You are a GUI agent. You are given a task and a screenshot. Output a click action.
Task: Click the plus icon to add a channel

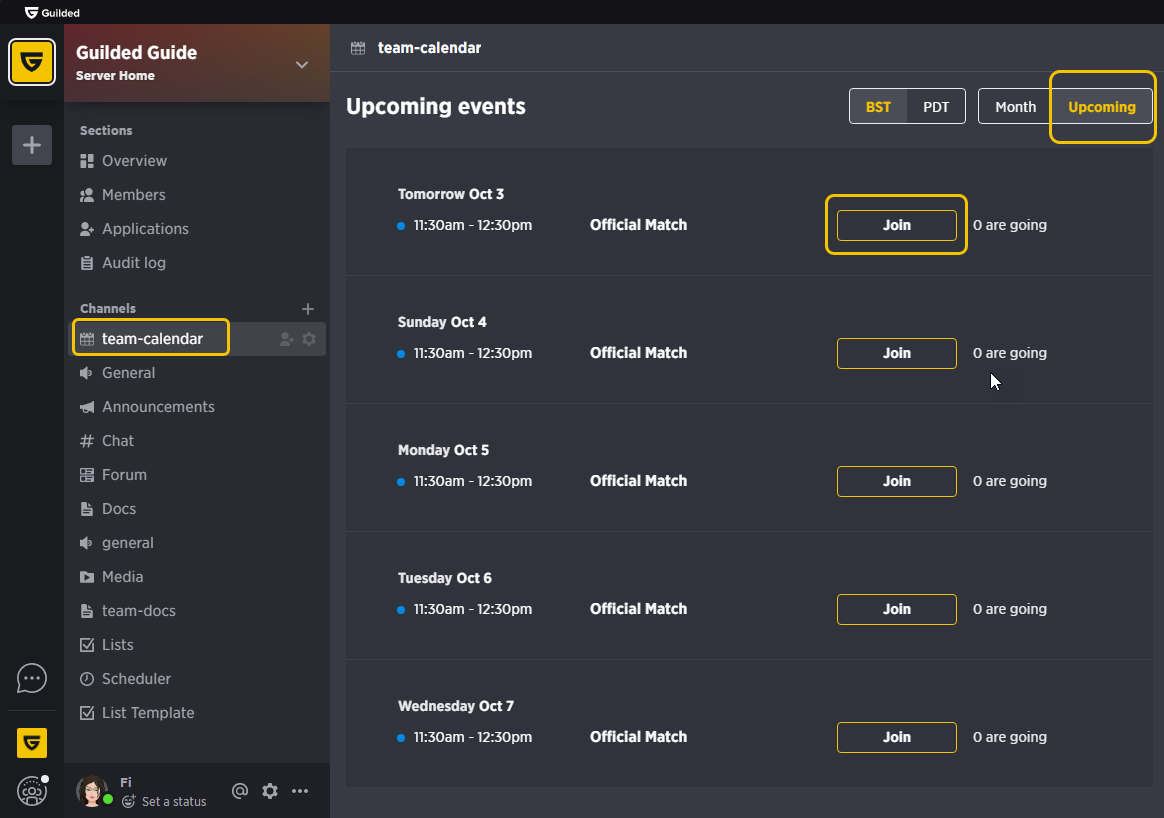[308, 308]
